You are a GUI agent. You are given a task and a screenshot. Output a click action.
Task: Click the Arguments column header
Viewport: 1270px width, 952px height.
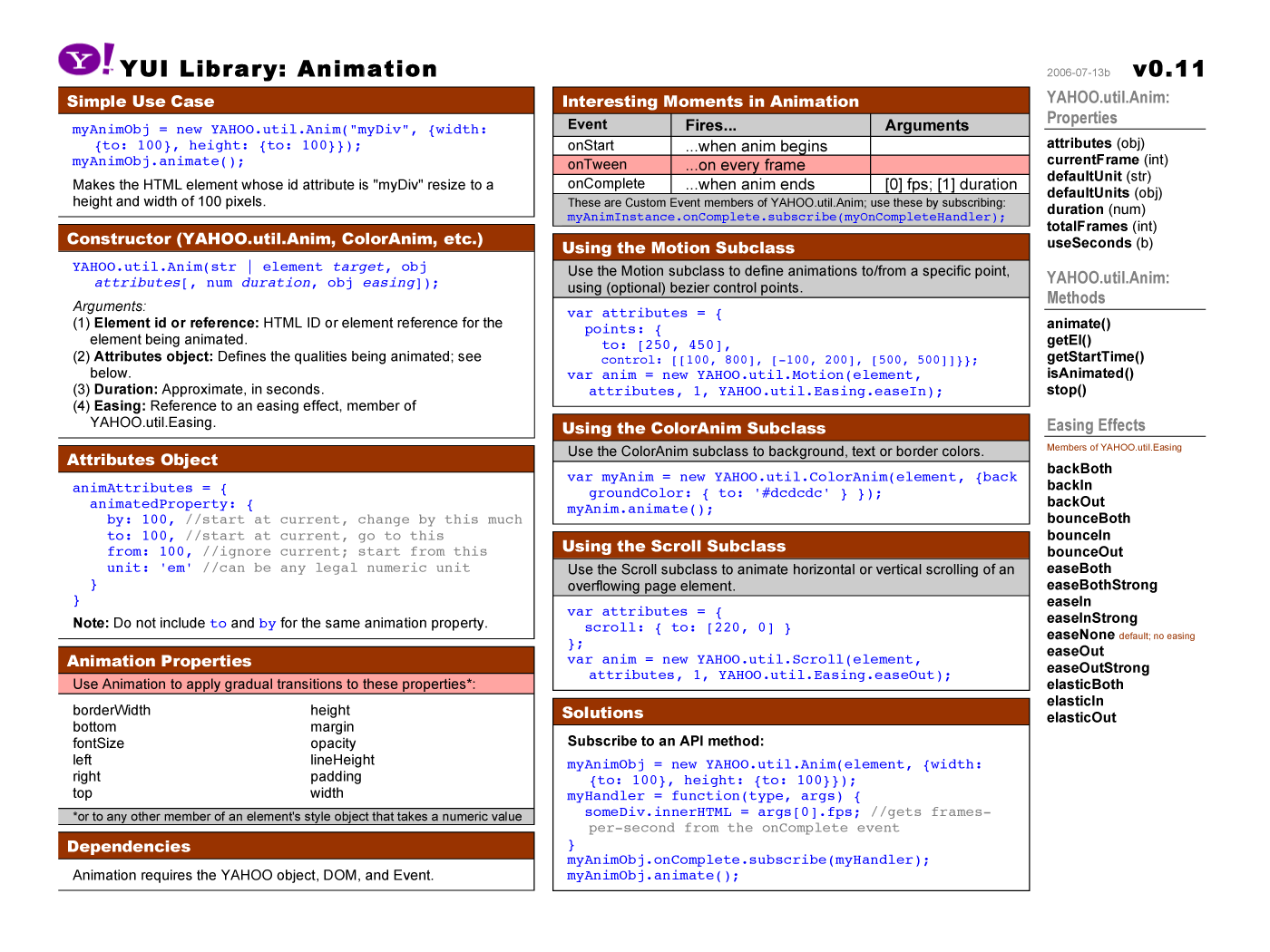[x=926, y=125]
